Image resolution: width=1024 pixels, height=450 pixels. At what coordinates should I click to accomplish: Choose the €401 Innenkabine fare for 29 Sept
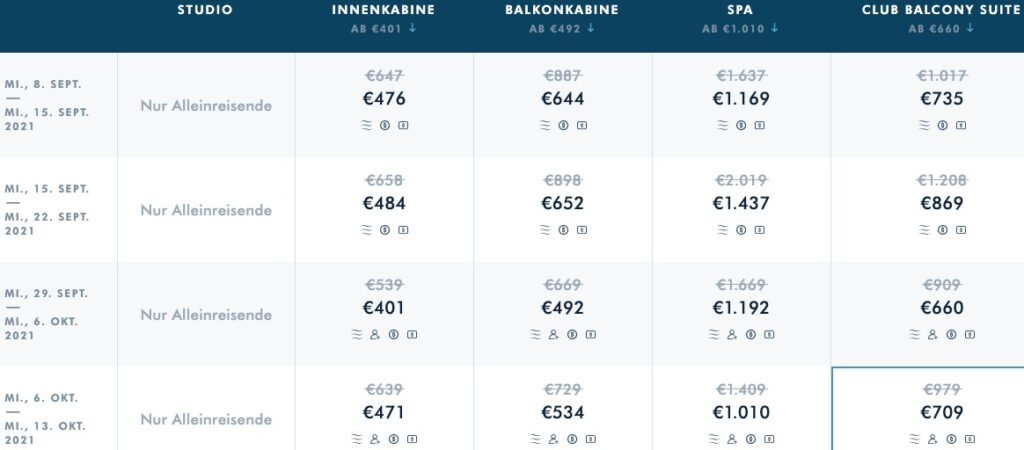click(x=384, y=308)
